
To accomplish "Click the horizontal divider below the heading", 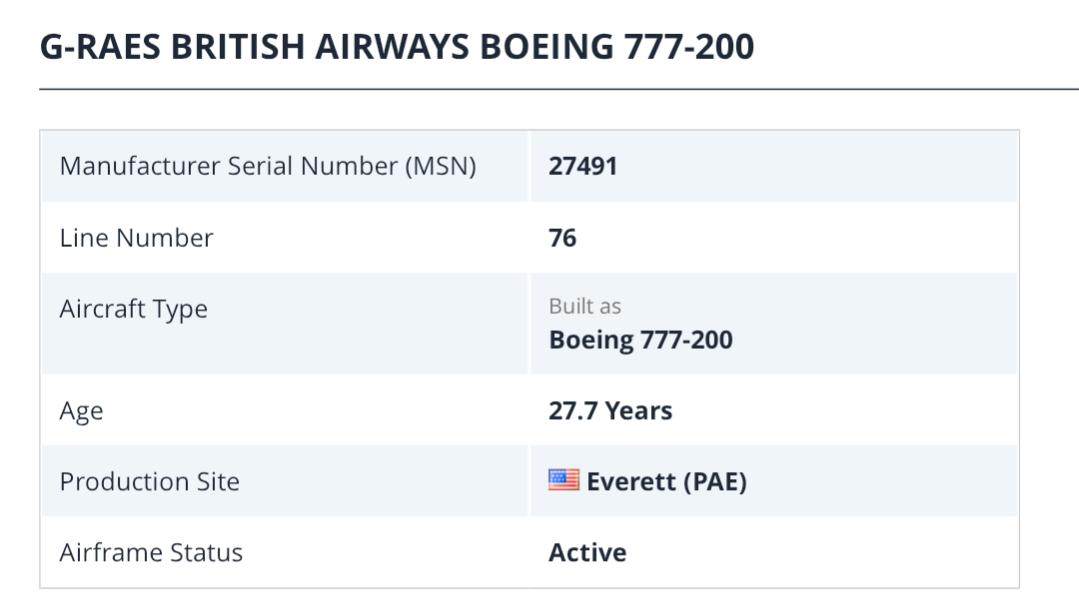I will click(x=540, y=89).
